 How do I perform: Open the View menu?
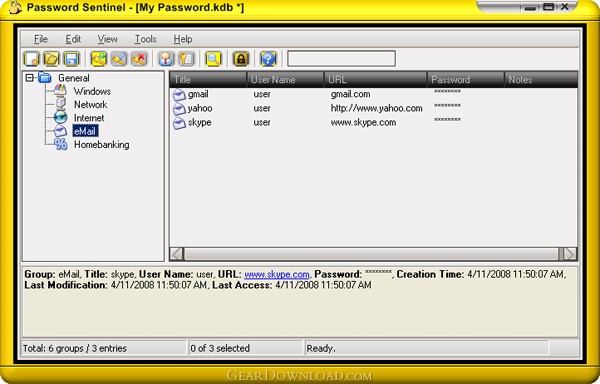[x=108, y=39]
